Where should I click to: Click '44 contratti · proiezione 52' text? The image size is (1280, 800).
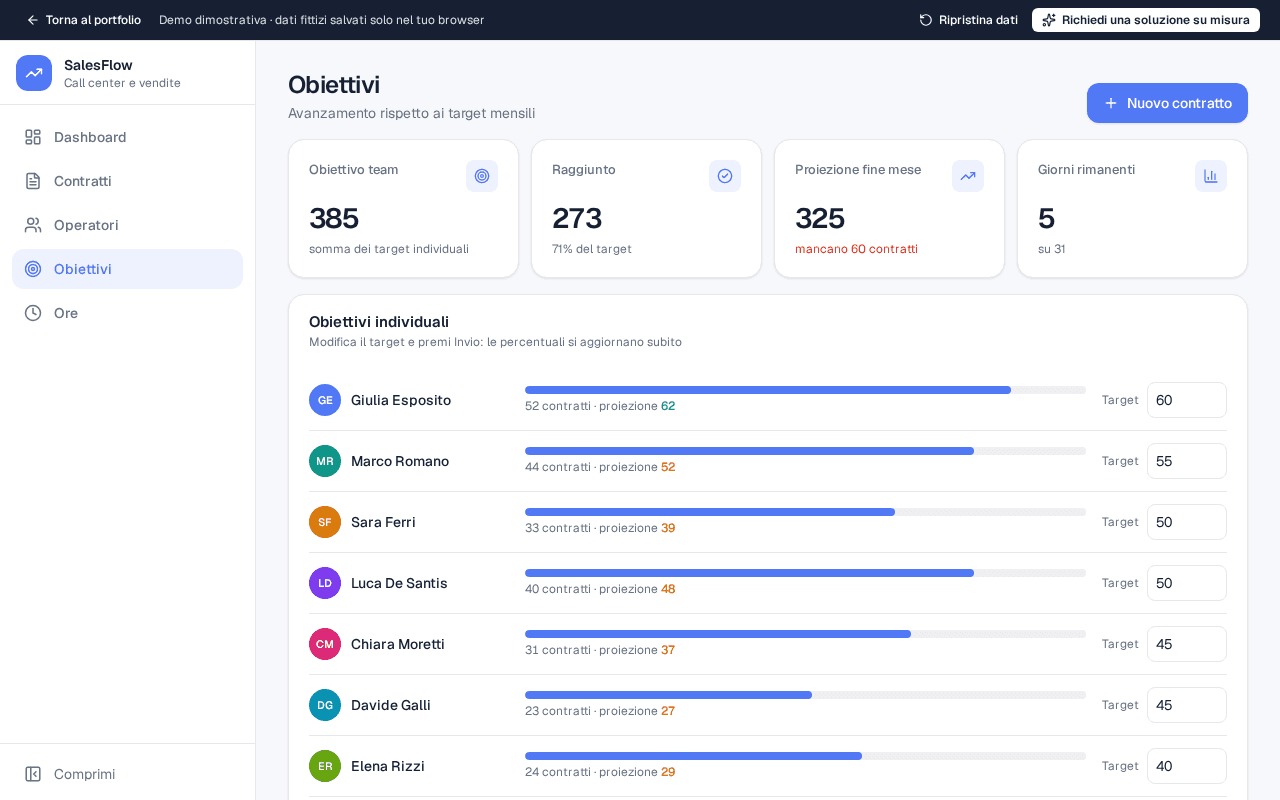tap(600, 467)
